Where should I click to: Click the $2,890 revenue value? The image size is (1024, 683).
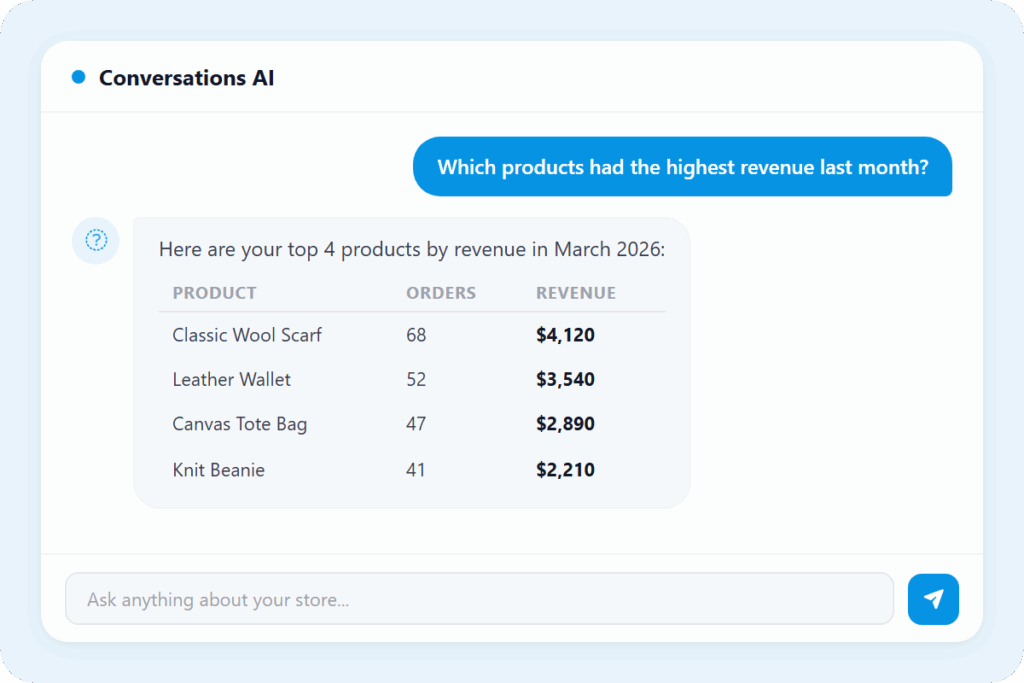[x=565, y=424]
